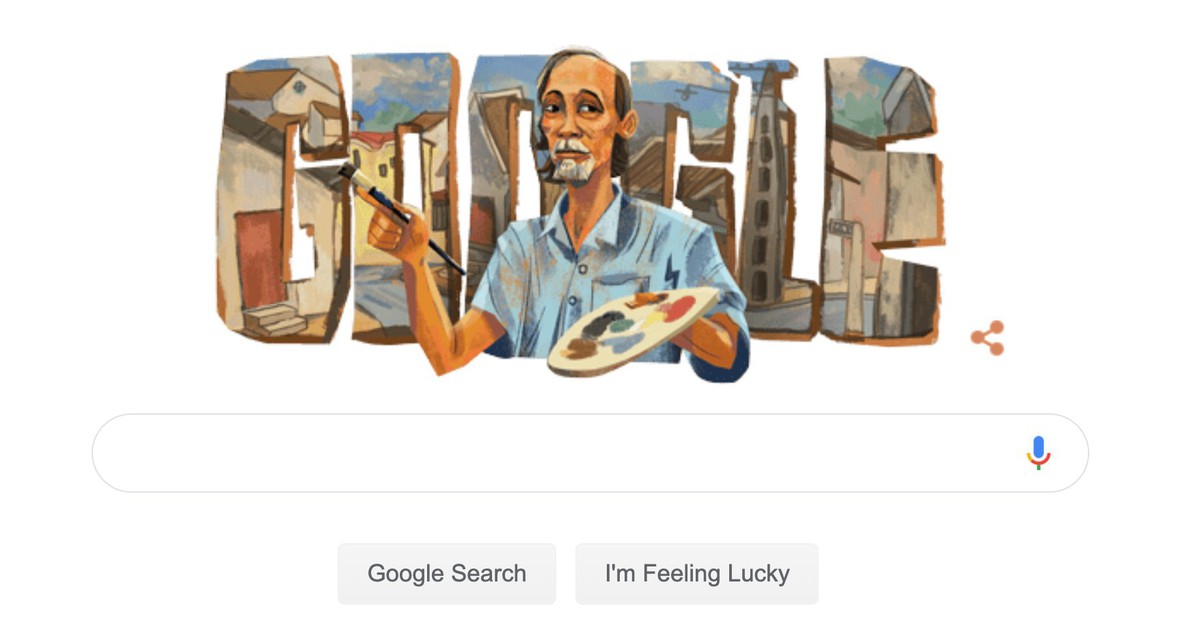
Task: Pick the red paint blob on the palette
Action: tap(677, 308)
